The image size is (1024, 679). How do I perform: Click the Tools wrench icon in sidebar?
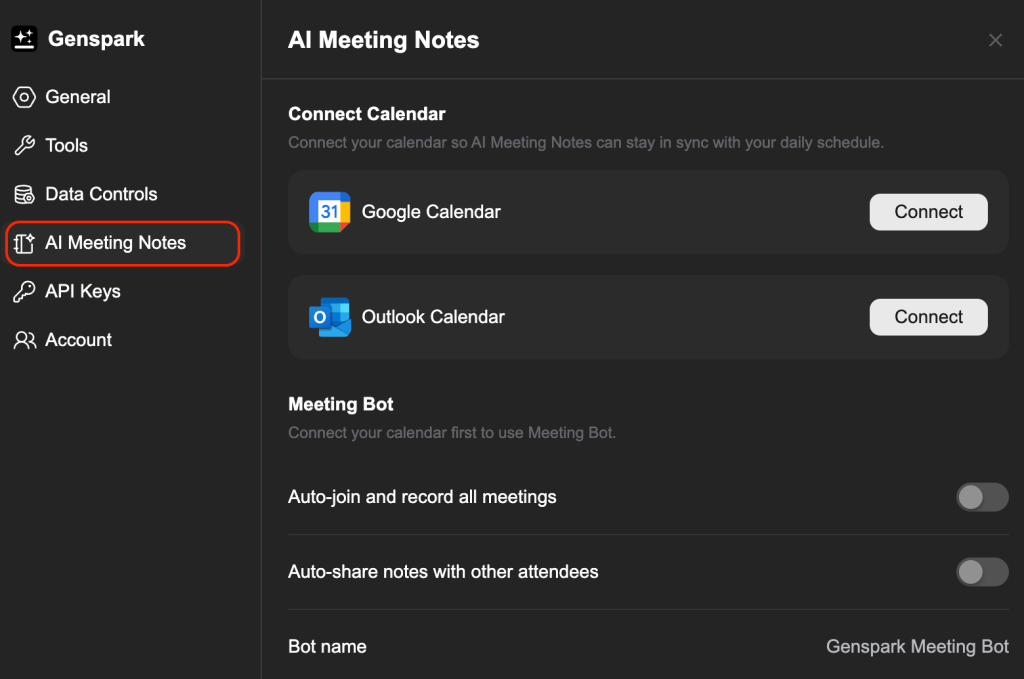(23, 145)
